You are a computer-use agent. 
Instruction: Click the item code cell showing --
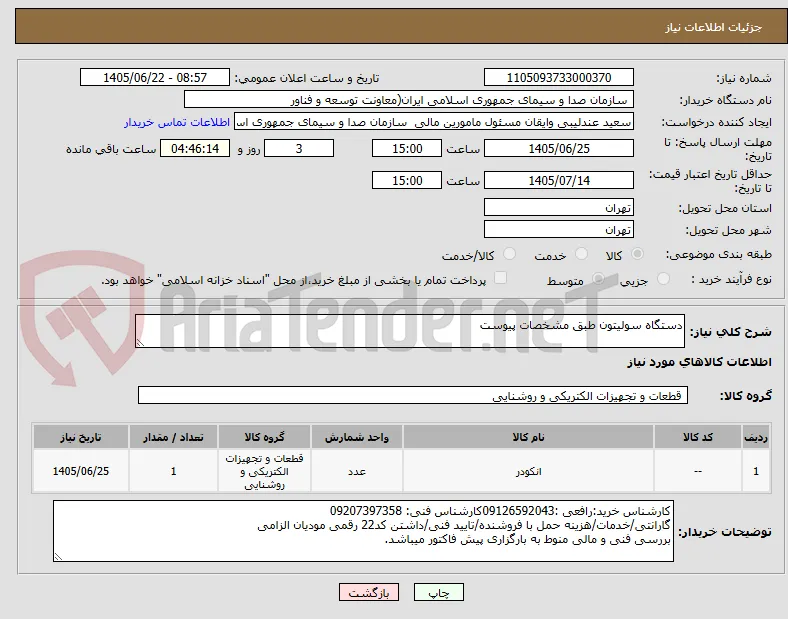(x=698, y=471)
